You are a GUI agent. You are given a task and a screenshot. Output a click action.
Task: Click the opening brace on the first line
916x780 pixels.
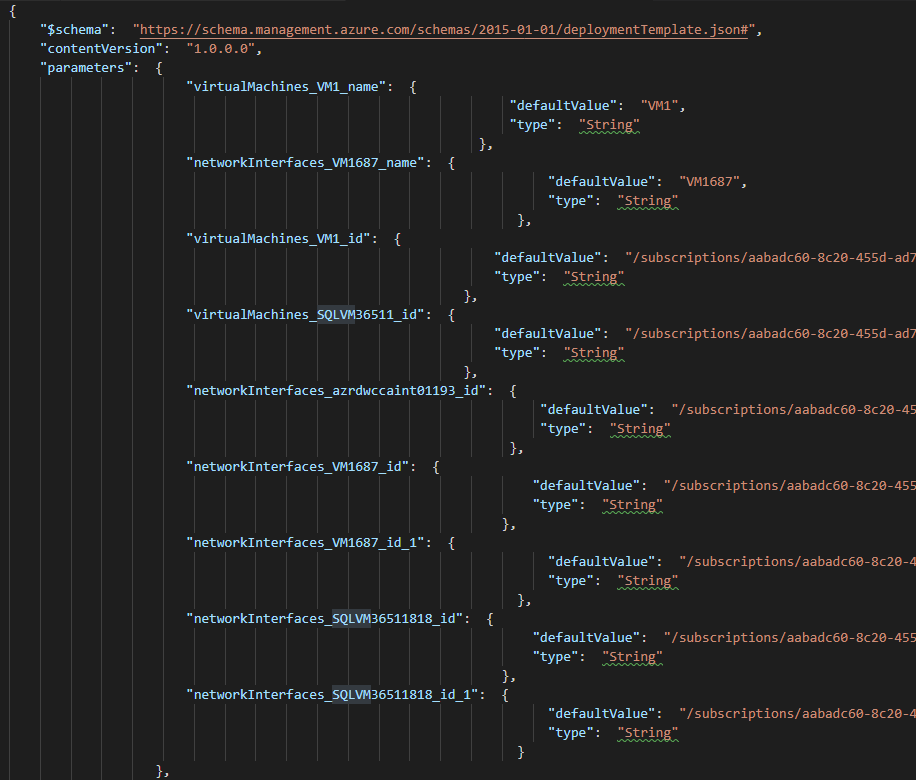coord(12,11)
